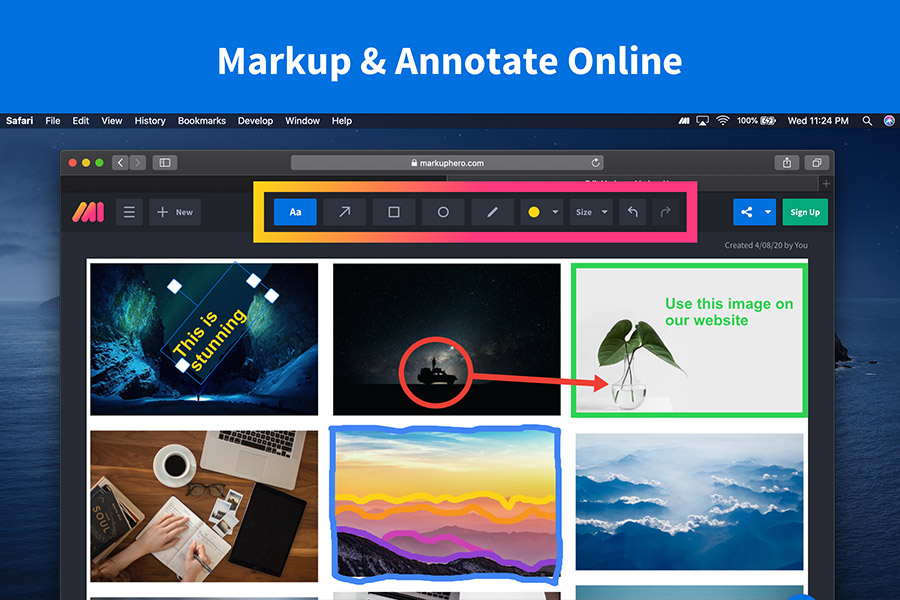This screenshot has height=600, width=900.
Task: Show Safari tab overview
Action: click(x=816, y=162)
